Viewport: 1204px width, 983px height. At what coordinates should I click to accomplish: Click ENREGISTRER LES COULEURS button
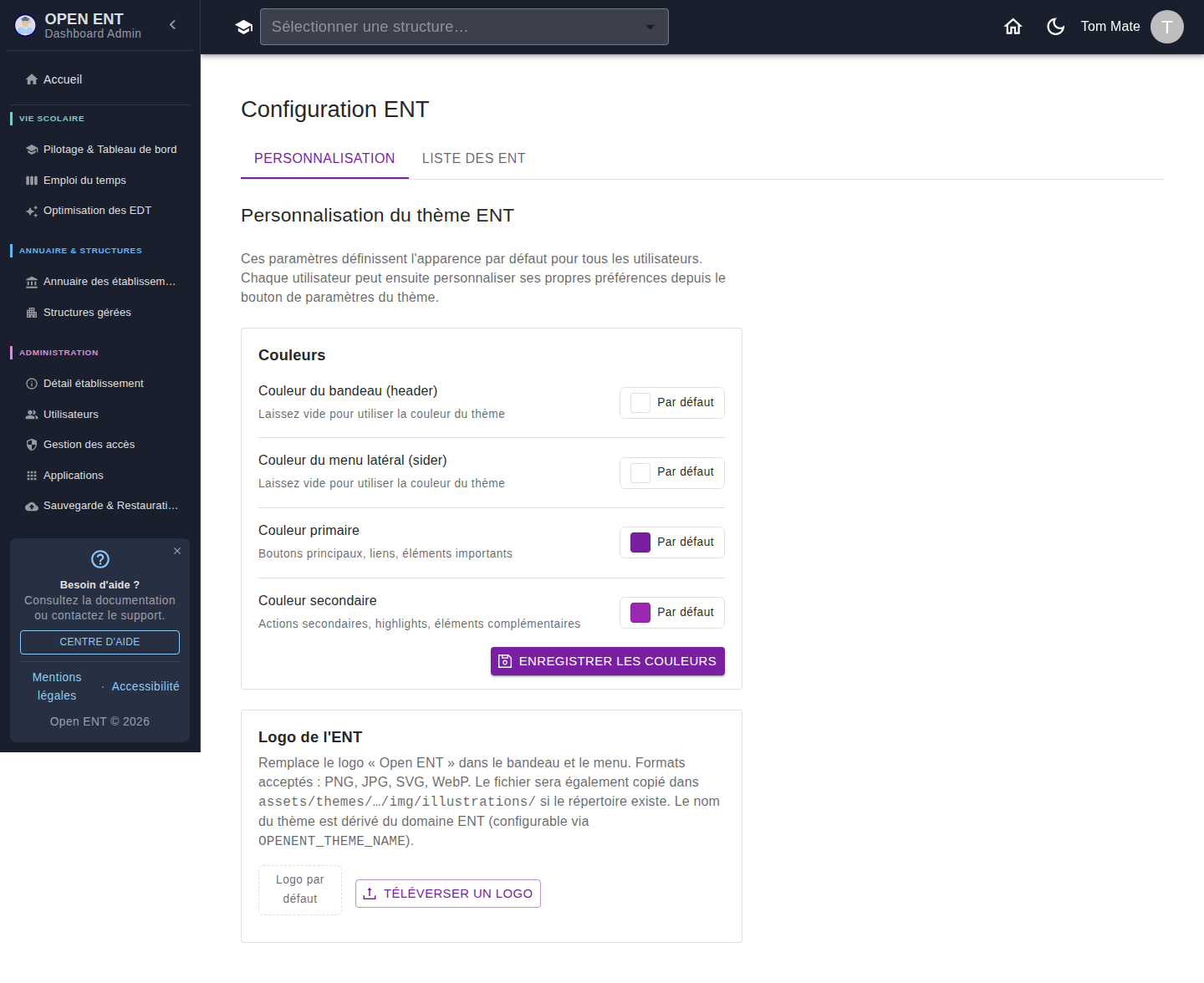[x=608, y=661]
